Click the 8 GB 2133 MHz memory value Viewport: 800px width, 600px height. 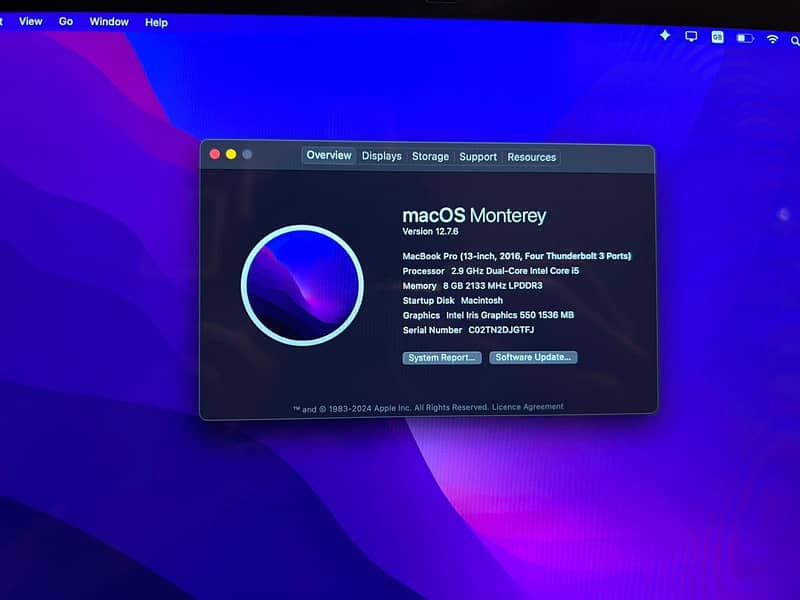point(492,286)
